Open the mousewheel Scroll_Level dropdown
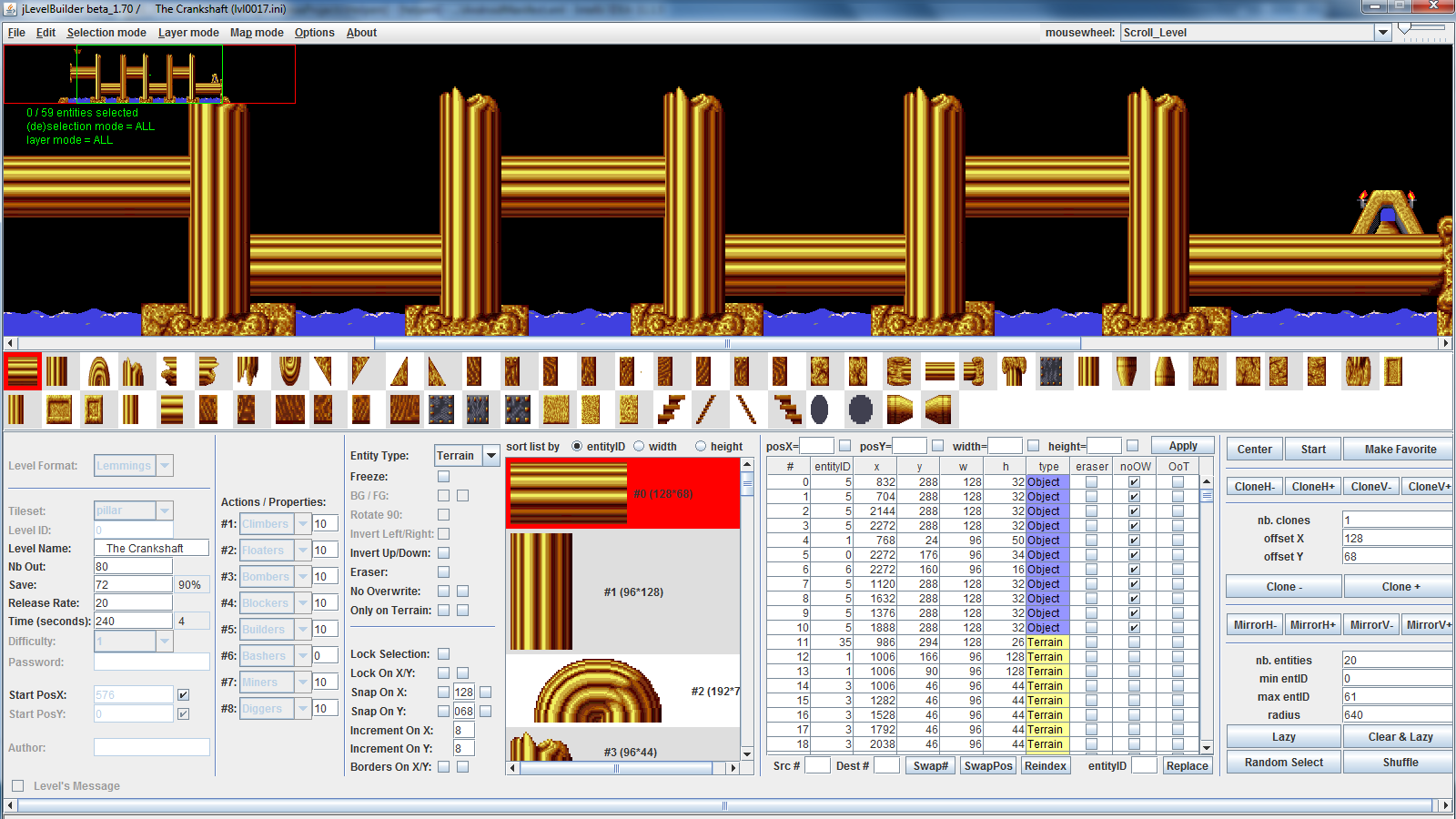This screenshot has height=819, width=1456. pos(1383,32)
